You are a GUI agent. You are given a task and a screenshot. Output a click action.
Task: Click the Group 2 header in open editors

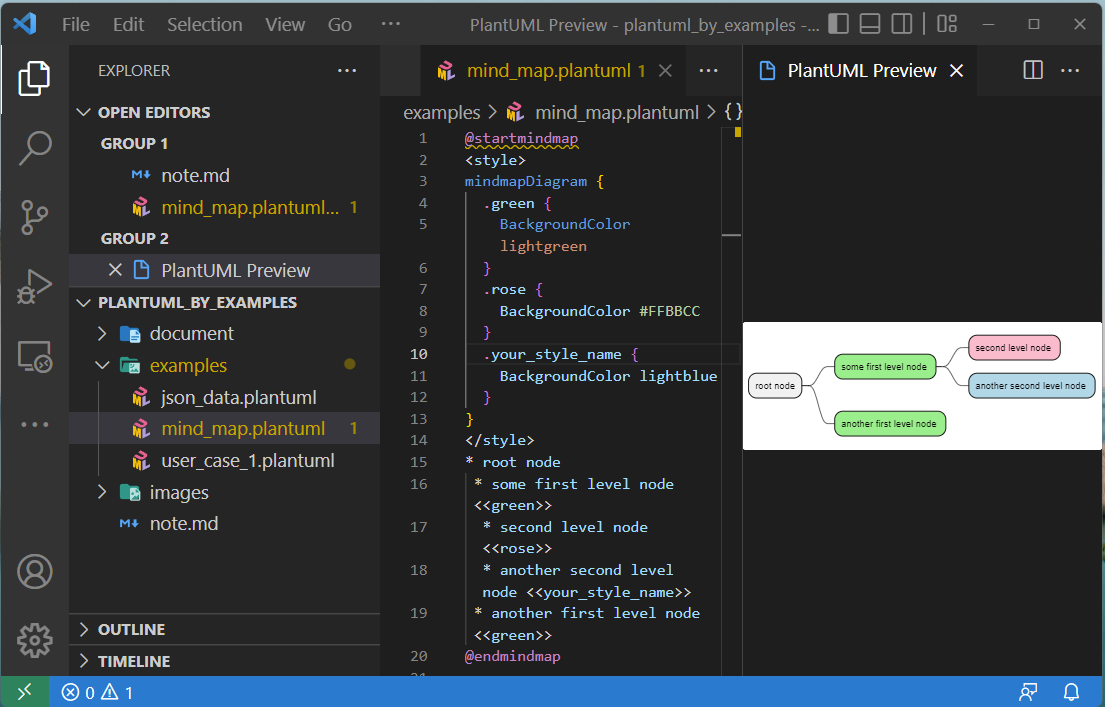[135, 238]
